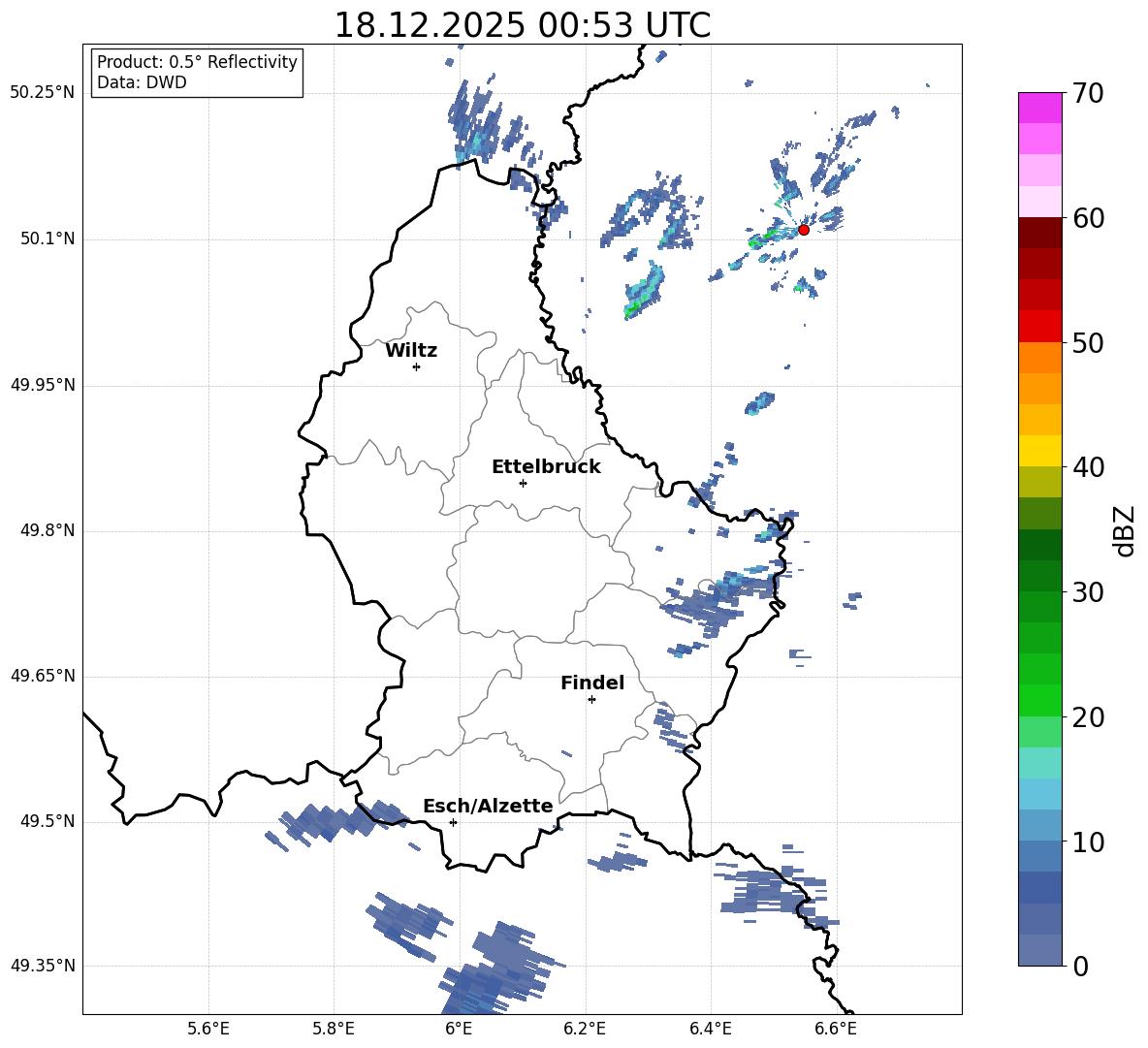Click the 6.6°E longitude label
1148x1048 pixels.
tap(836, 1029)
